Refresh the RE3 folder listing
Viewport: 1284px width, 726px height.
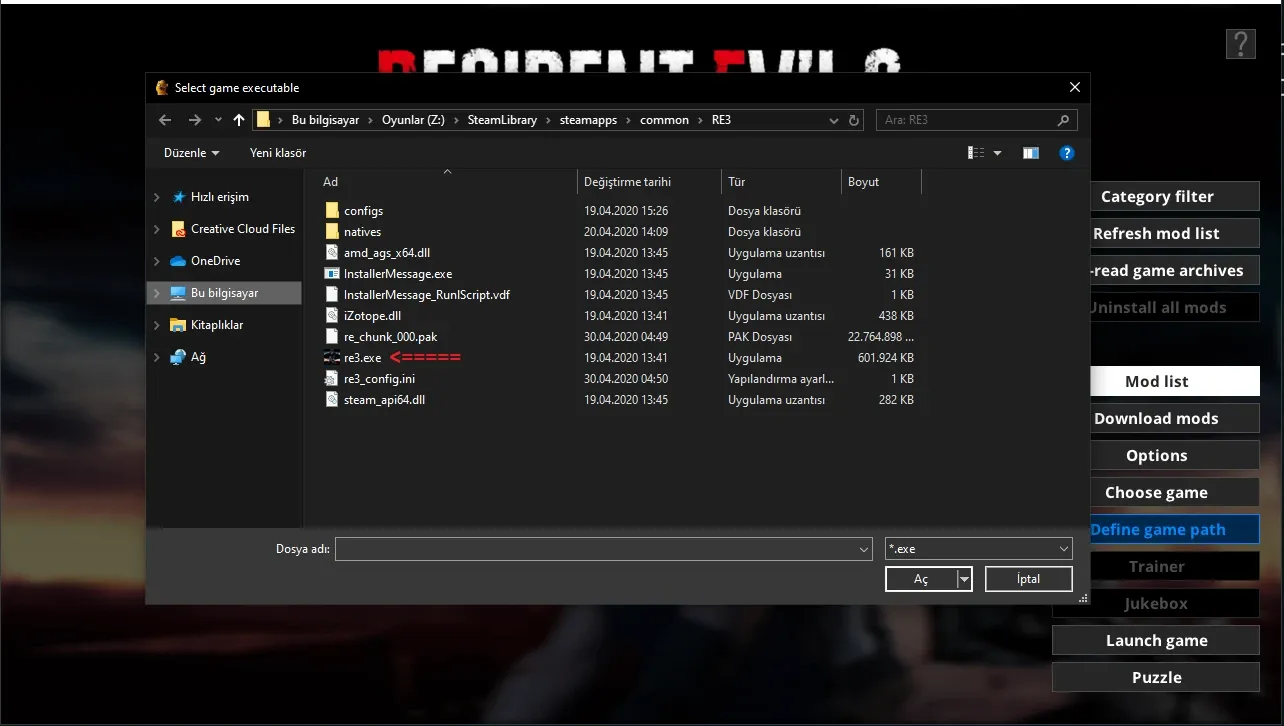pos(854,120)
